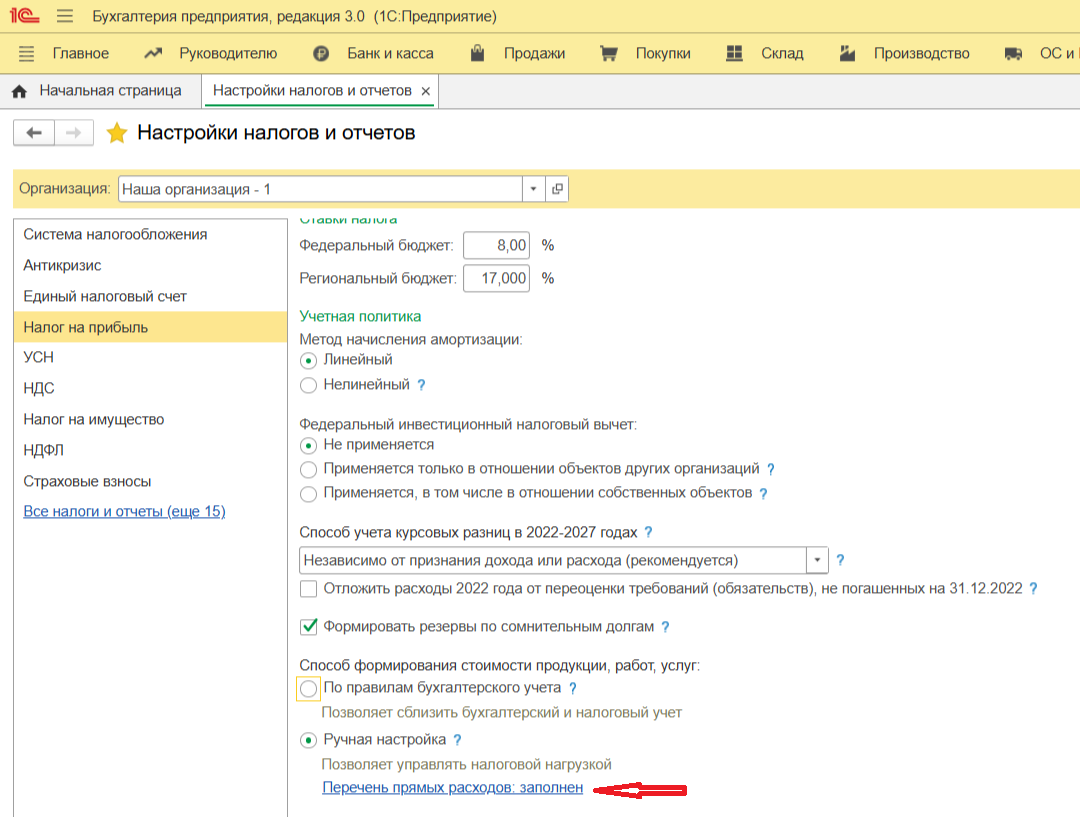This screenshot has width=1080, height=817.
Task: Click the Руководителю chart icon
Action: (153, 53)
